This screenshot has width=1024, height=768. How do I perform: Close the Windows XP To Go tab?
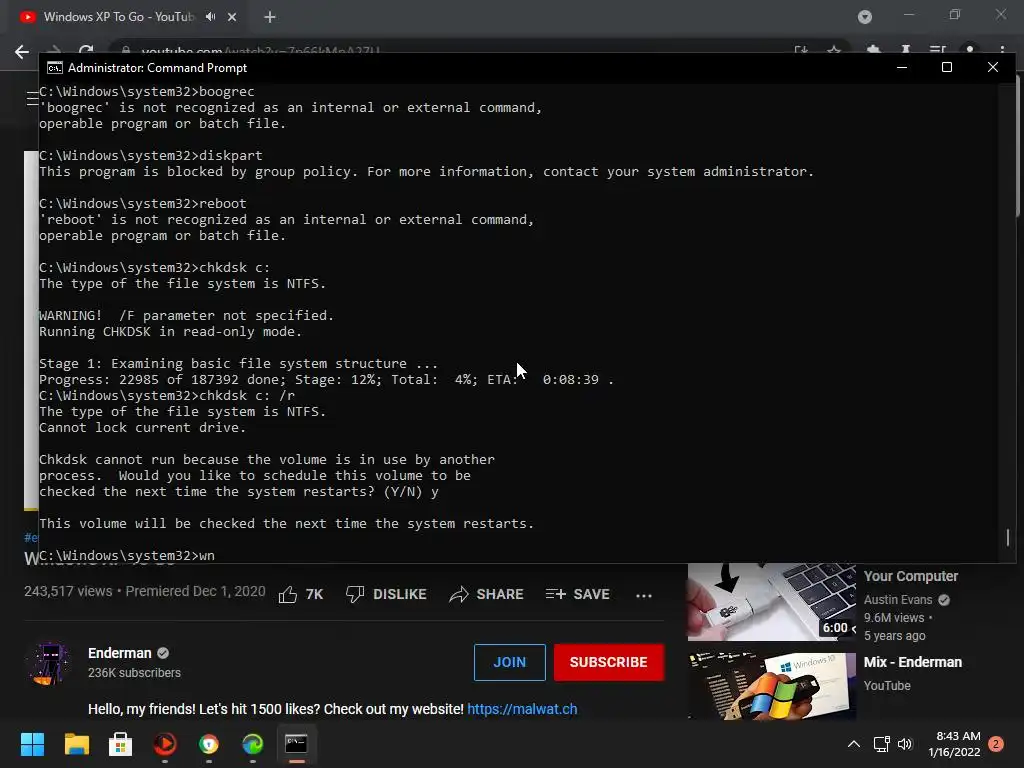coord(232,18)
